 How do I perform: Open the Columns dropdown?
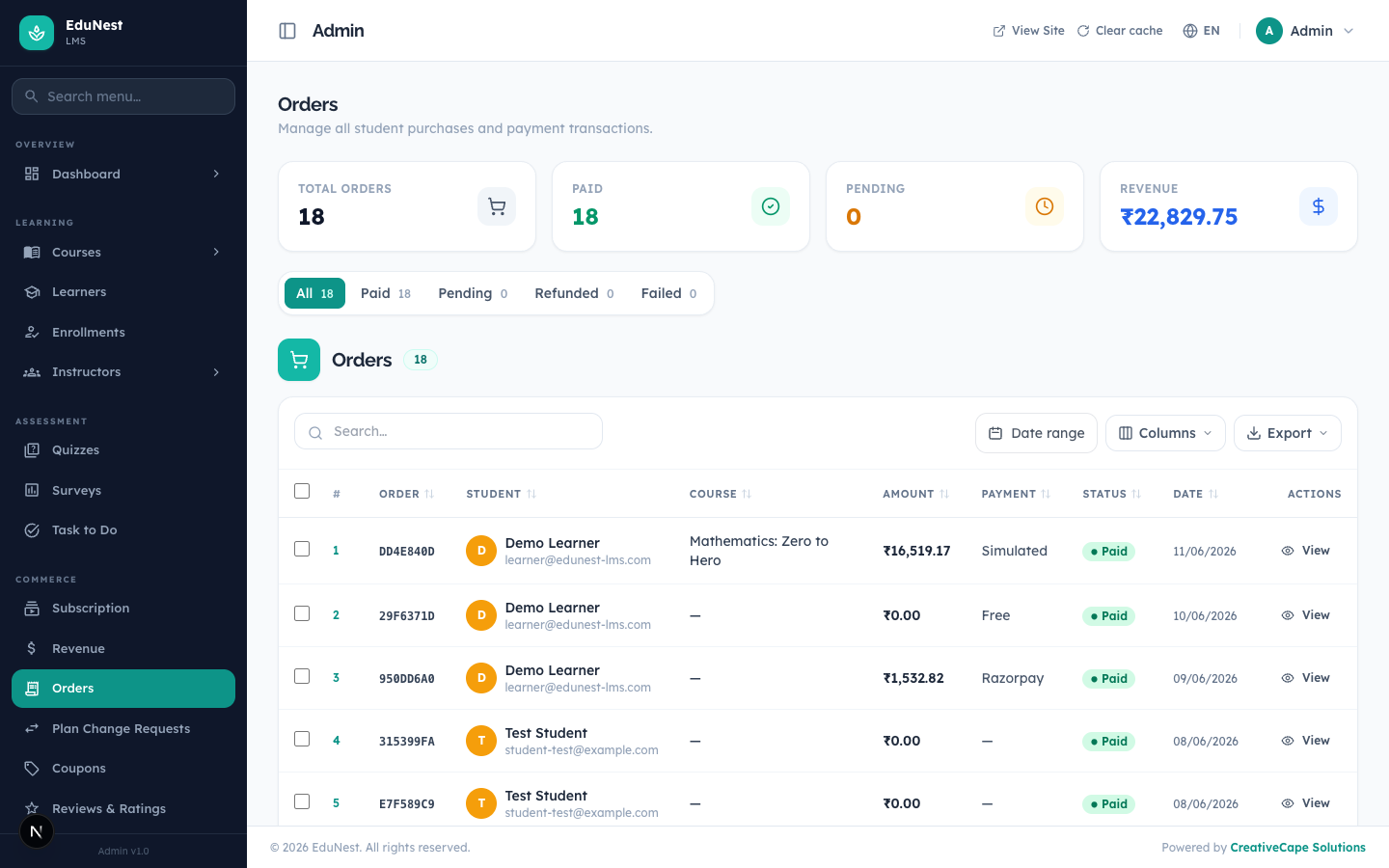1165,433
